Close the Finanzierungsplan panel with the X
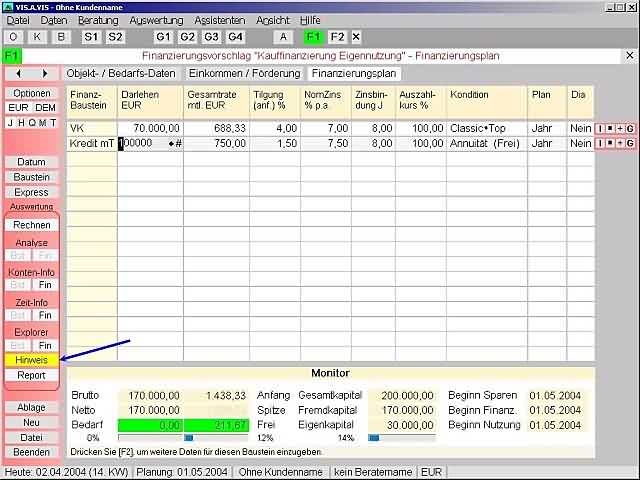This screenshot has height=480, width=640. [x=630, y=56]
